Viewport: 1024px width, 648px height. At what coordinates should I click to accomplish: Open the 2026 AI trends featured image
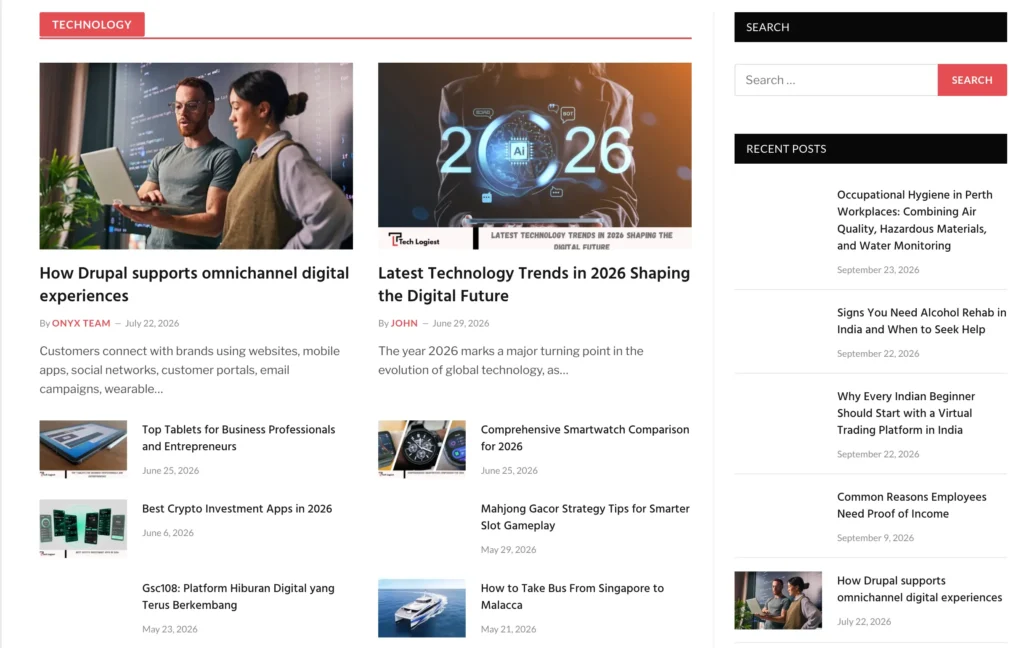click(535, 155)
